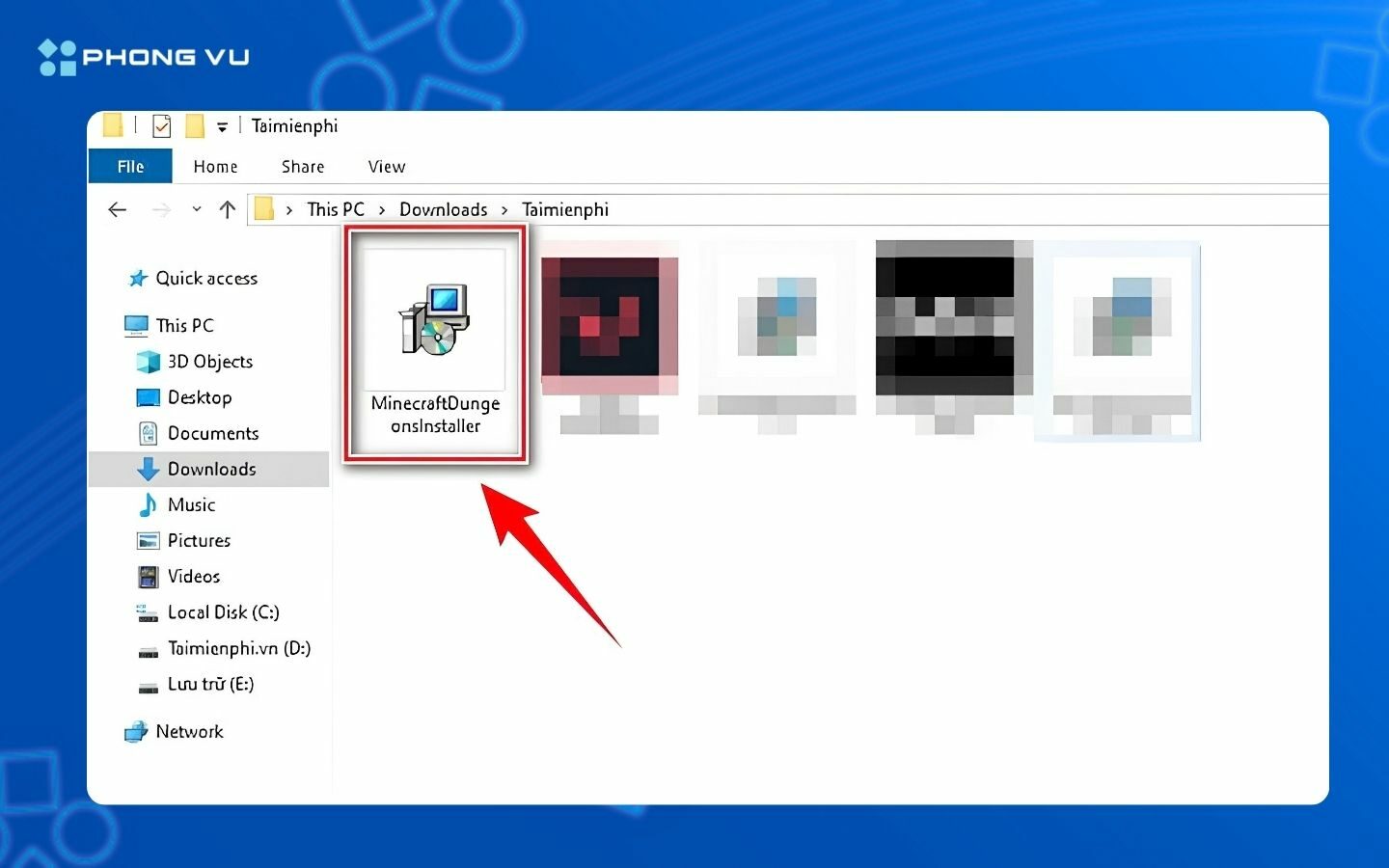1389x868 pixels.
Task: Click the This PC monitor icon
Action: click(136, 325)
